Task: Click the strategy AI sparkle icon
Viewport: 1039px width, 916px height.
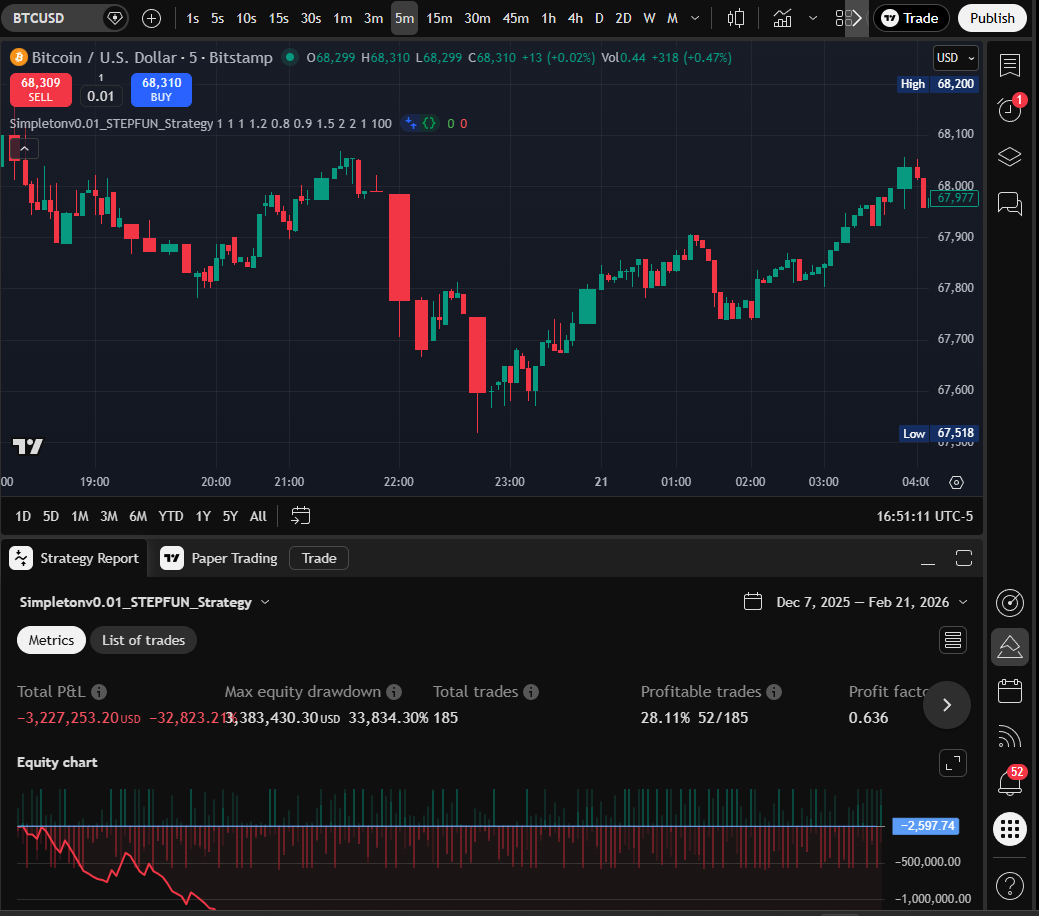Action: [411, 123]
